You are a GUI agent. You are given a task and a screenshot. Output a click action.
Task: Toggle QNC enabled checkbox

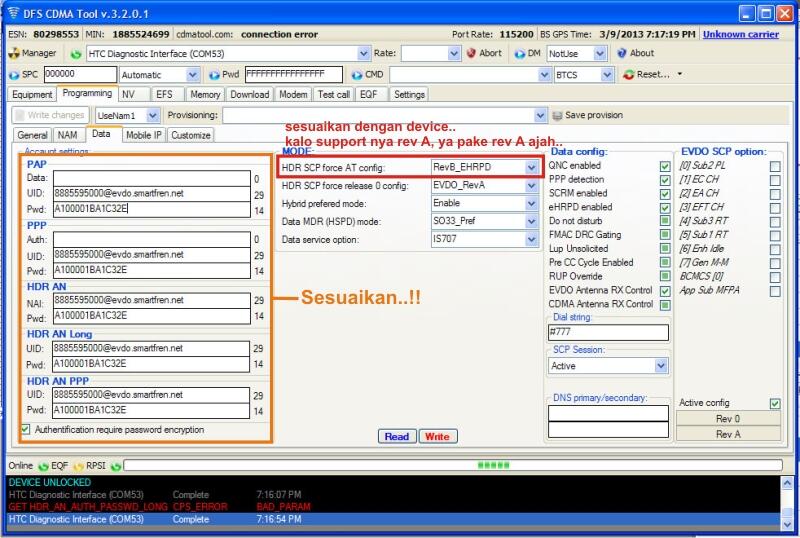point(664,166)
